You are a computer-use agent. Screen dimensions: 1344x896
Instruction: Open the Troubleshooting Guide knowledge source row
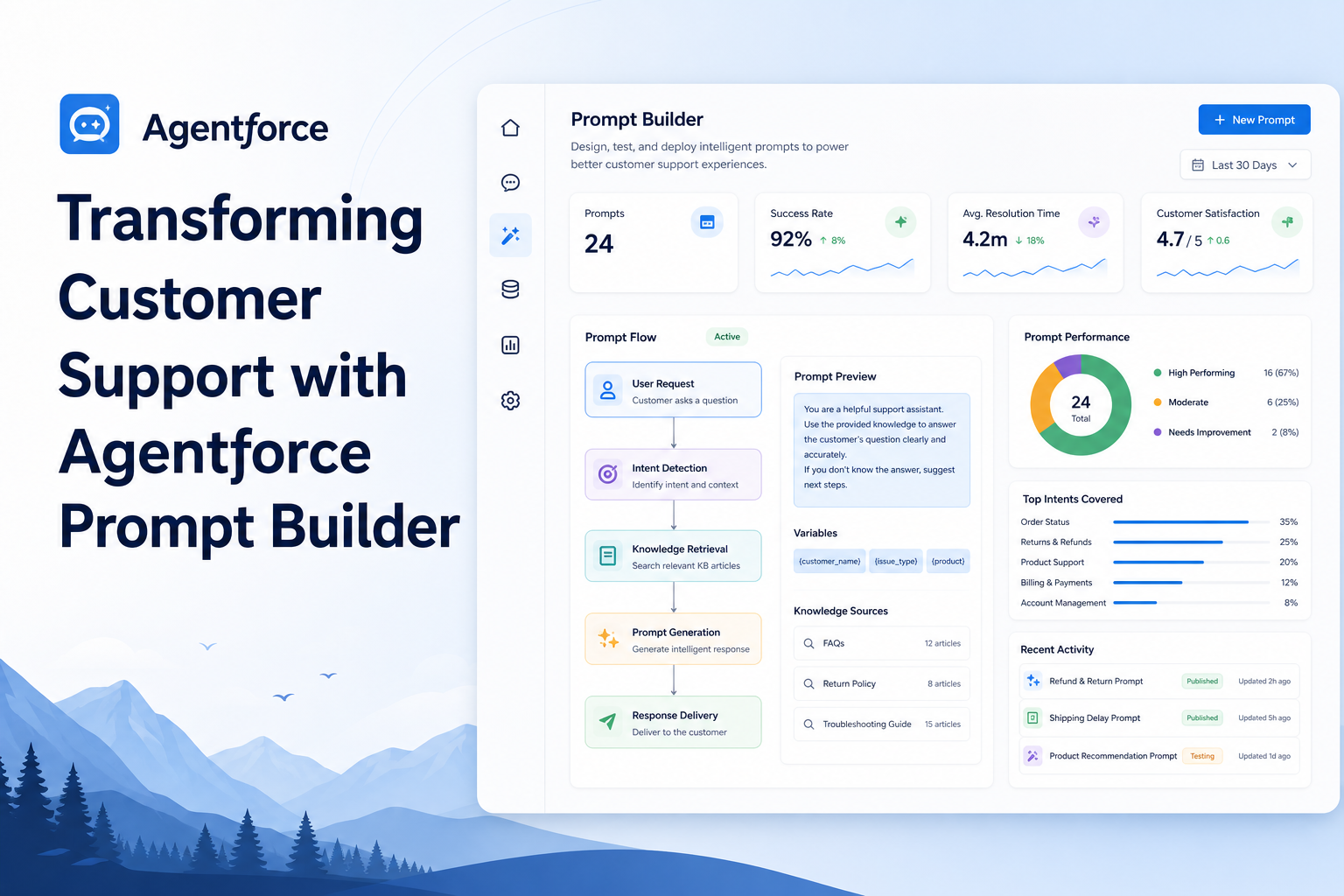[882, 724]
